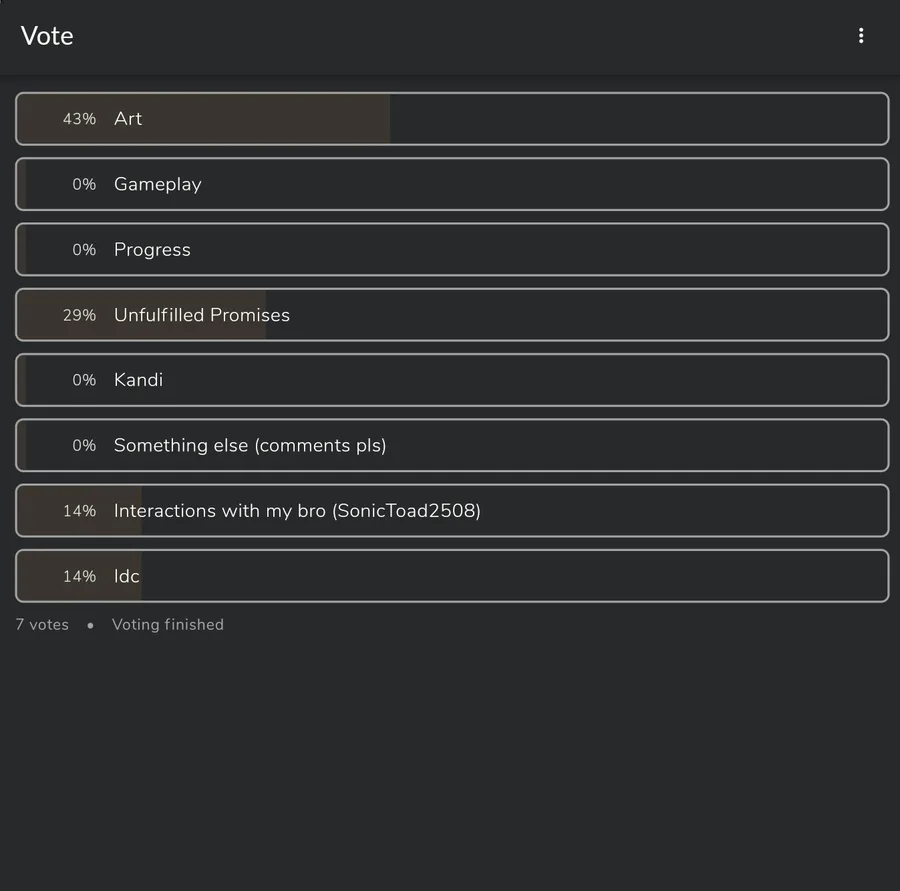This screenshot has width=900, height=891.
Task: Click the Vote panel title
Action: pos(47,36)
